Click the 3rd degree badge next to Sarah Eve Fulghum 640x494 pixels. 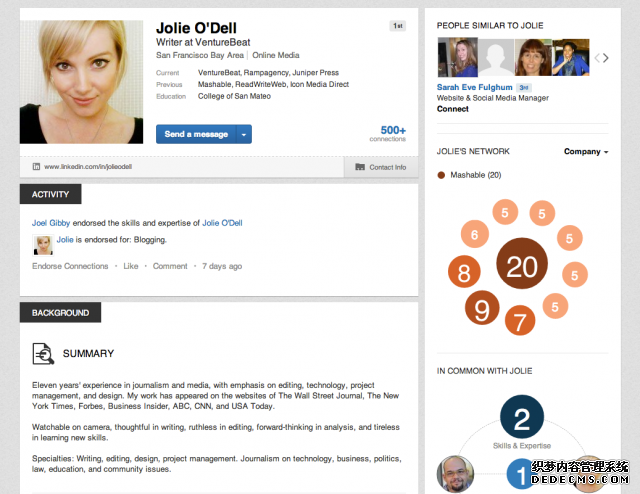pyautogui.click(x=524, y=87)
